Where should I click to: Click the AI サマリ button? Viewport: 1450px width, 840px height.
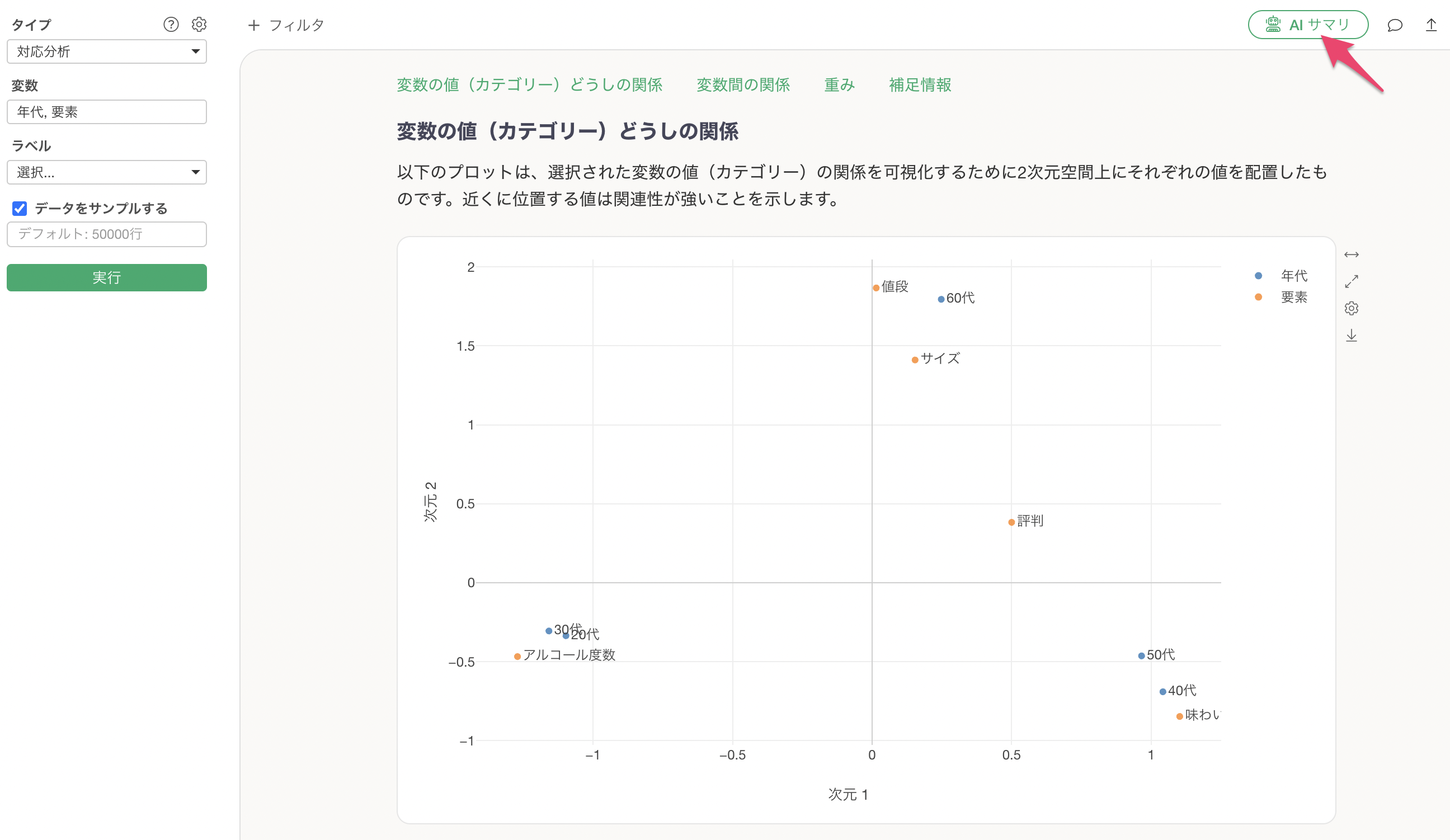click(x=1307, y=25)
